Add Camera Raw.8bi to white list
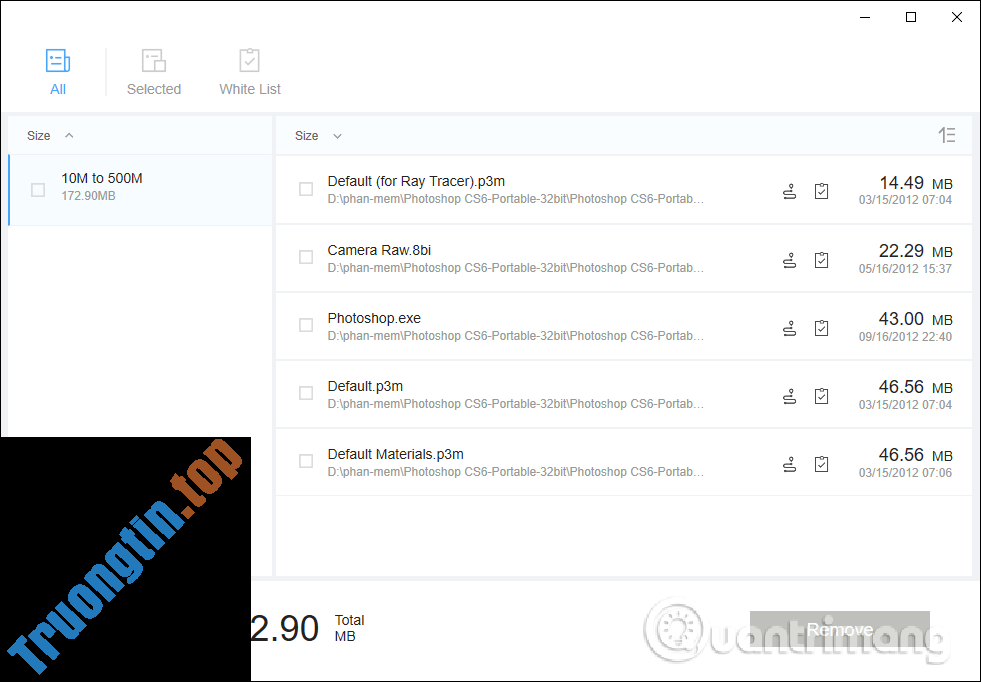 coord(821,260)
